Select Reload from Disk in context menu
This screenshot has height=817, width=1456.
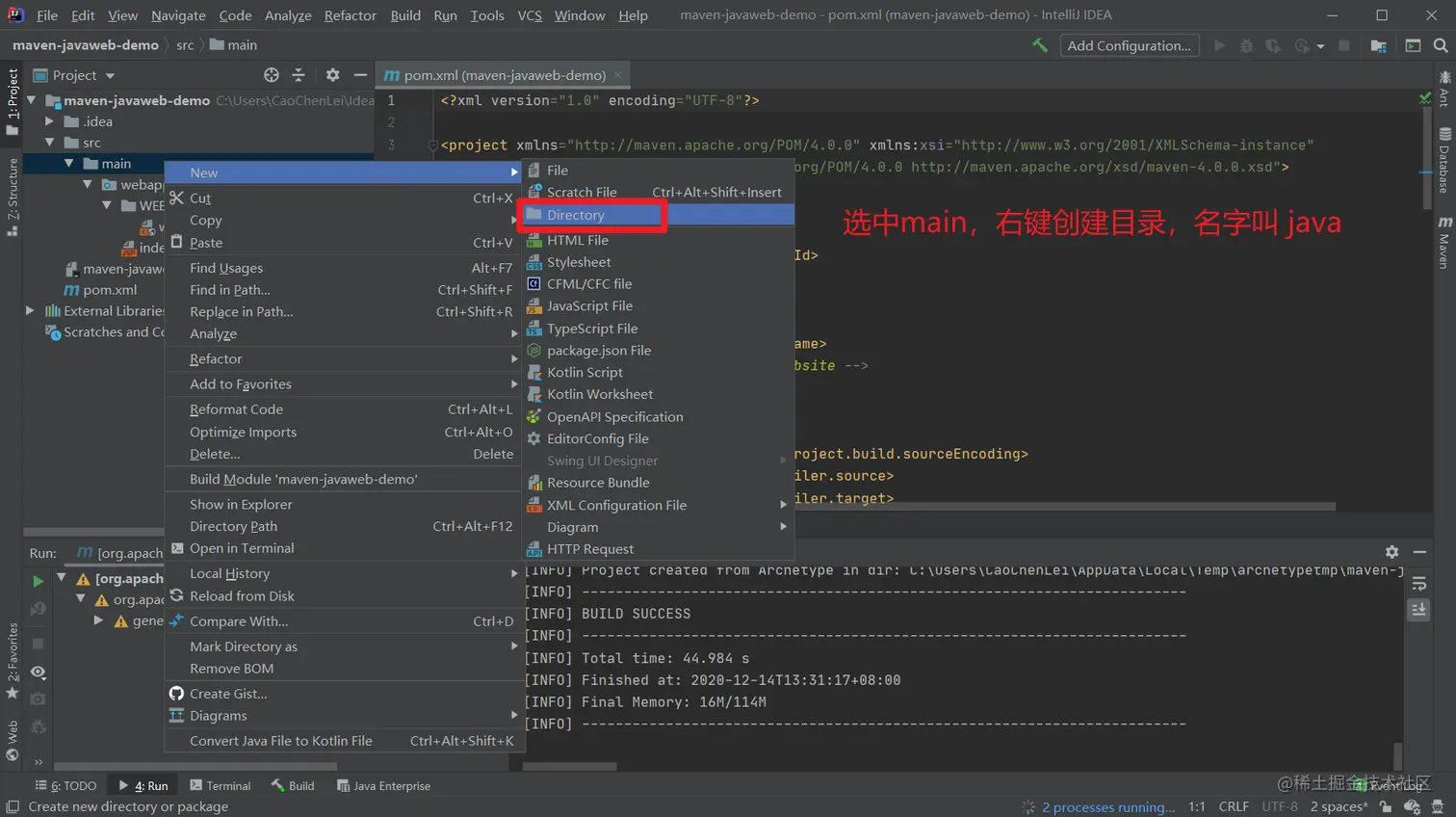click(343, 595)
